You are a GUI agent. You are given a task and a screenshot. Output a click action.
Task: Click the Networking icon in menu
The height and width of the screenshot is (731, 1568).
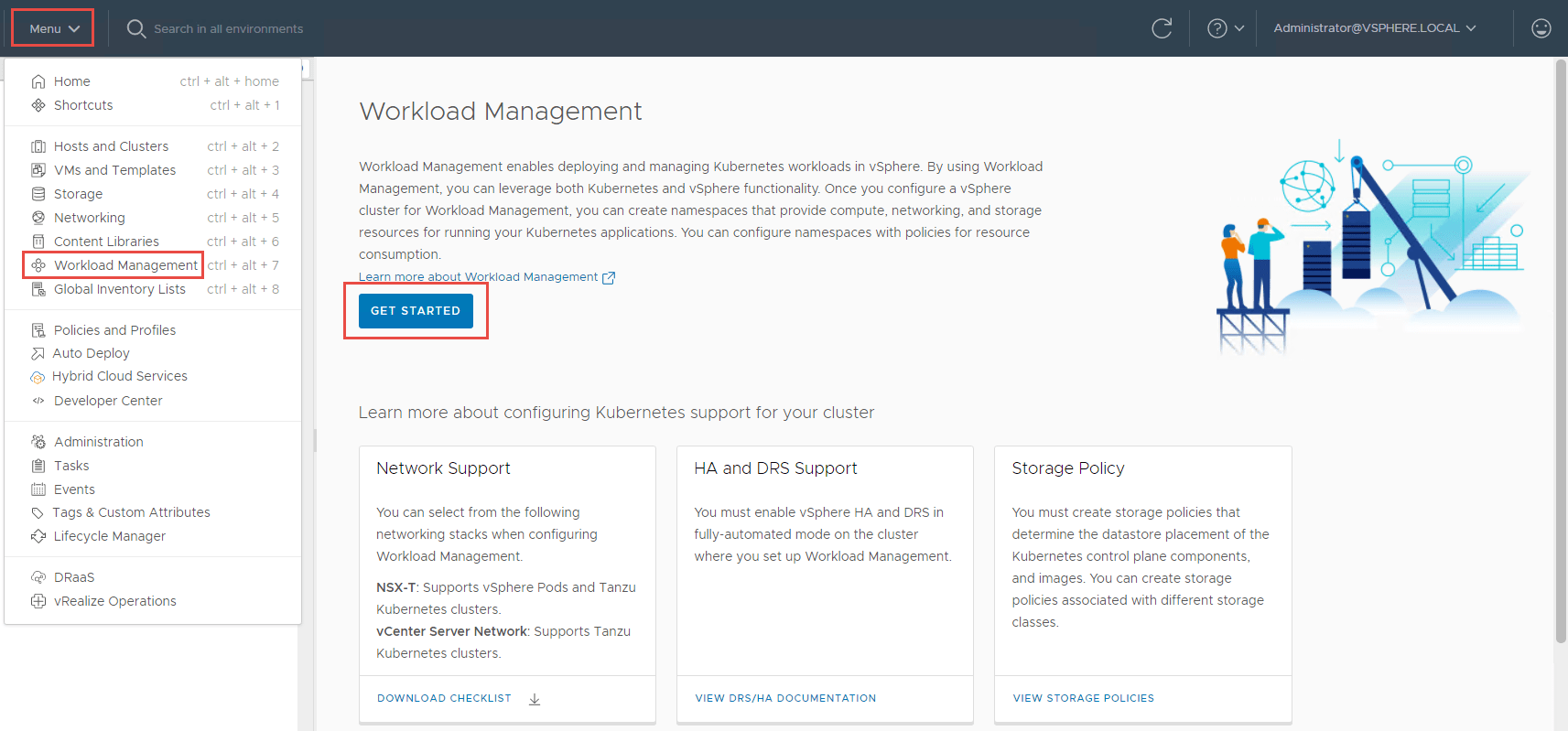[38, 218]
